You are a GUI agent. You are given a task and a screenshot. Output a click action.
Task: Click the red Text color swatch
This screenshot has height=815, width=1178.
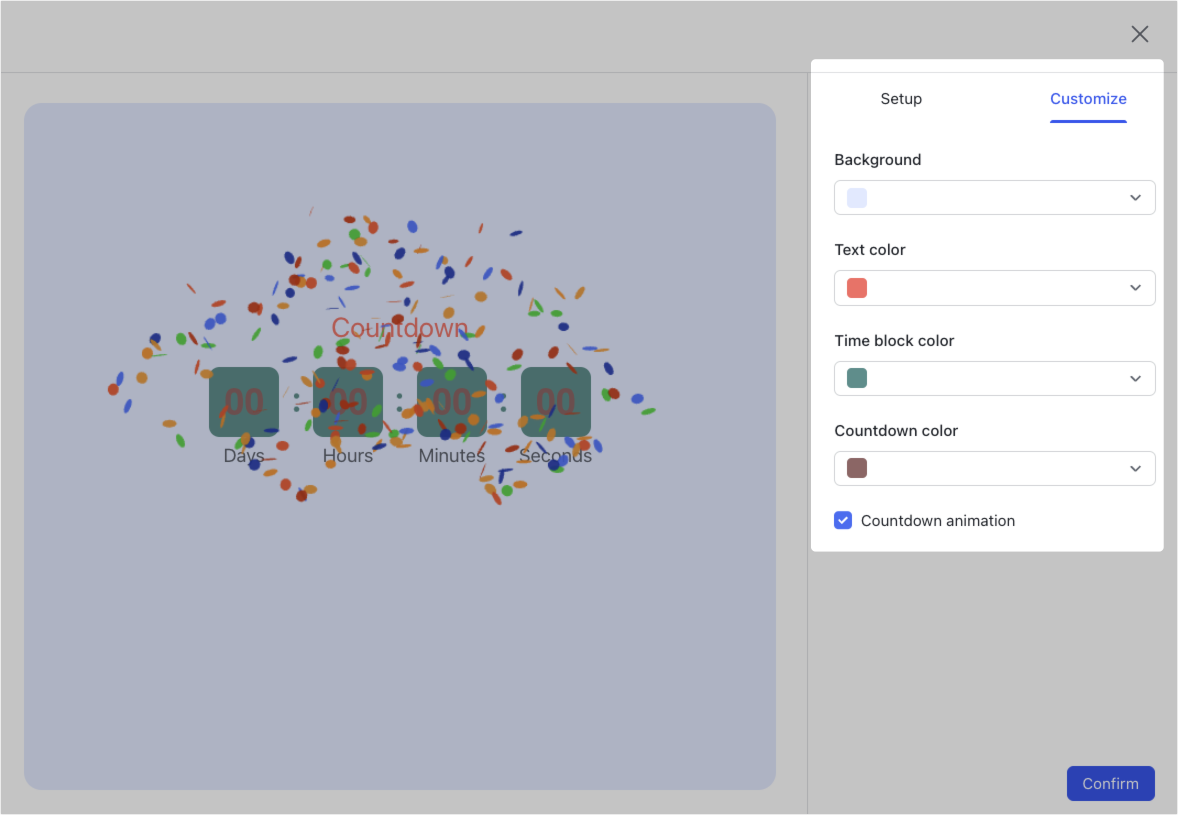pyautogui.click(x=856, y=288)
